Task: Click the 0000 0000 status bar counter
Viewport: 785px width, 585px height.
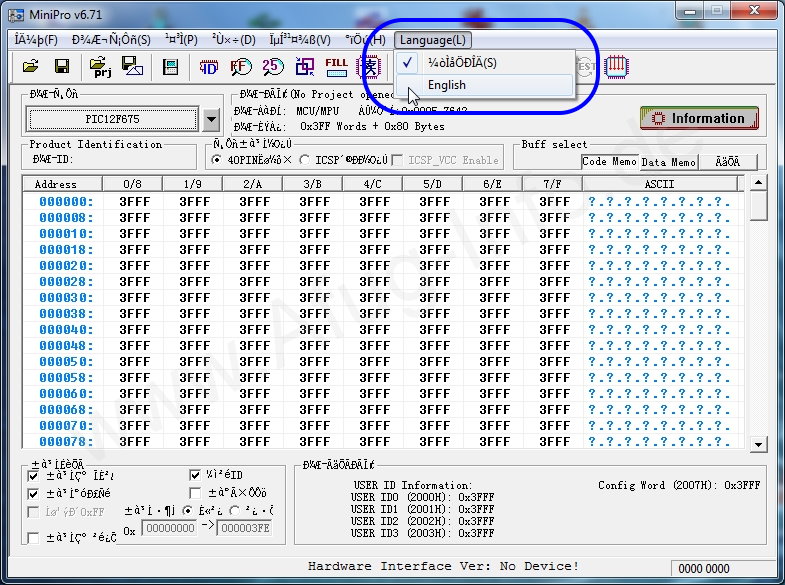Action: 703,568
